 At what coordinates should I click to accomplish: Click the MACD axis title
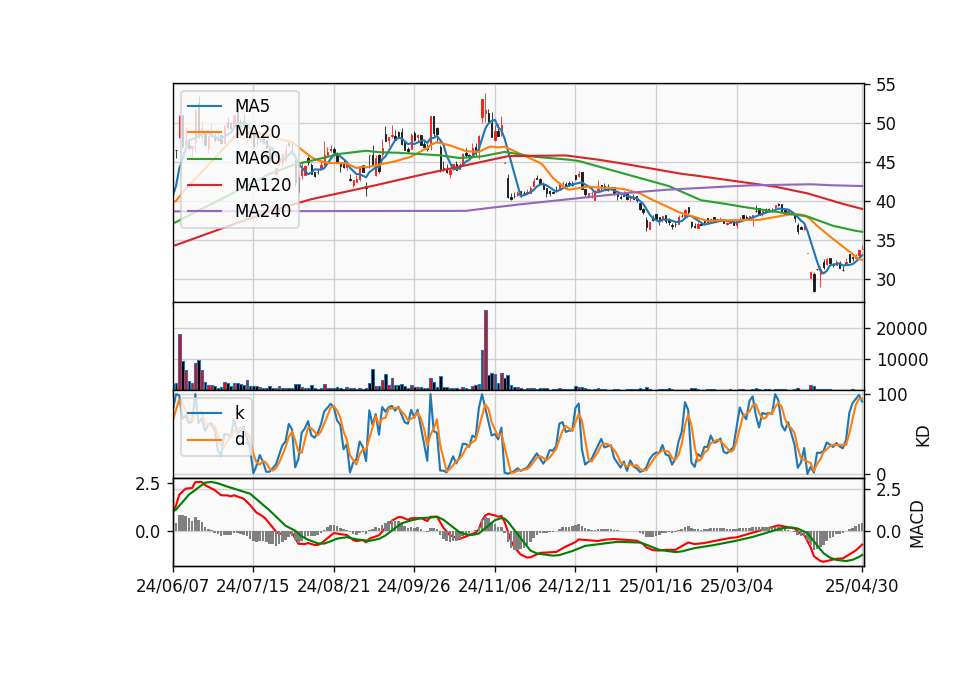pos(917,524)
